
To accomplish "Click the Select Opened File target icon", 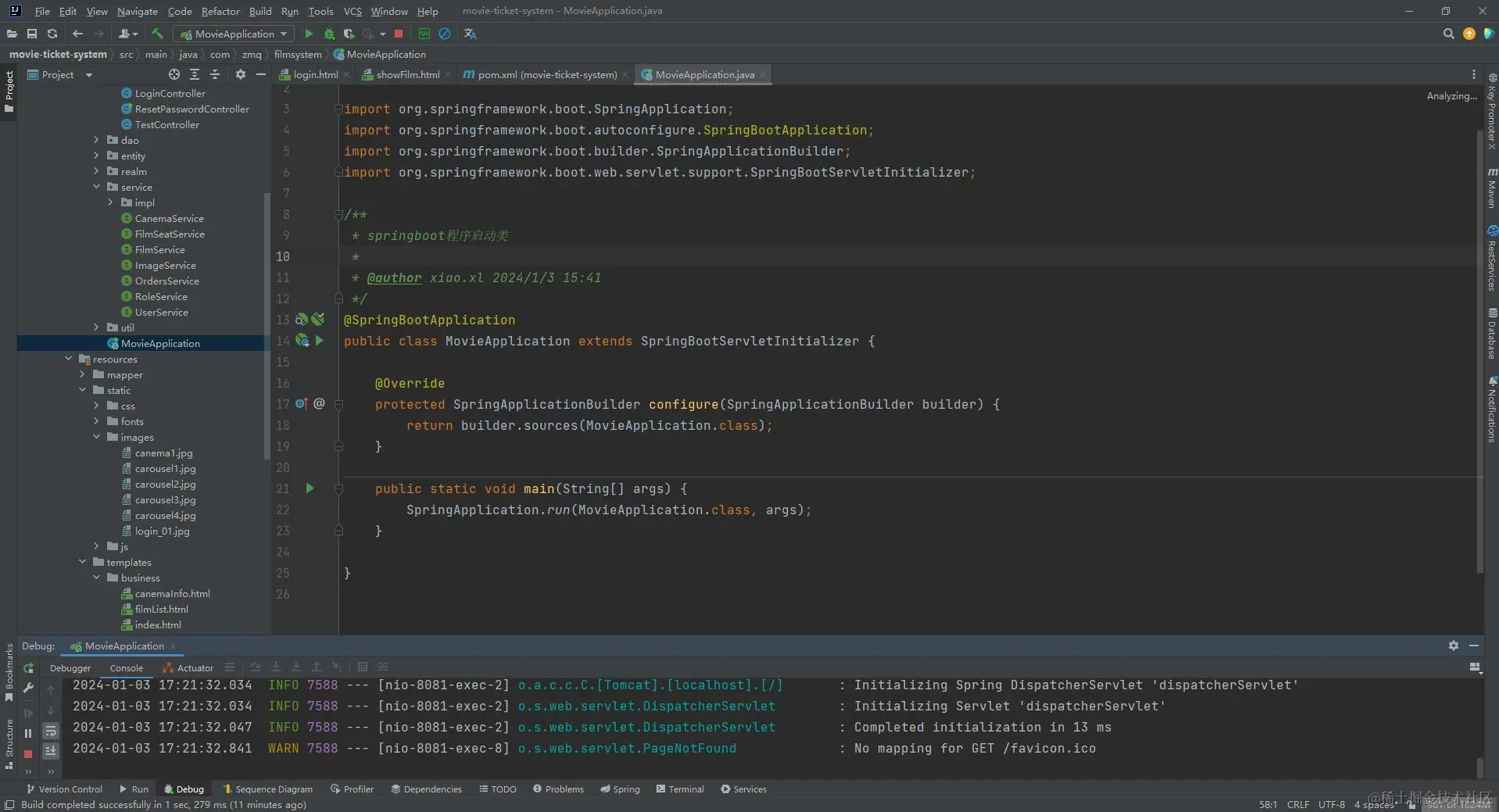I will [174, 74].
